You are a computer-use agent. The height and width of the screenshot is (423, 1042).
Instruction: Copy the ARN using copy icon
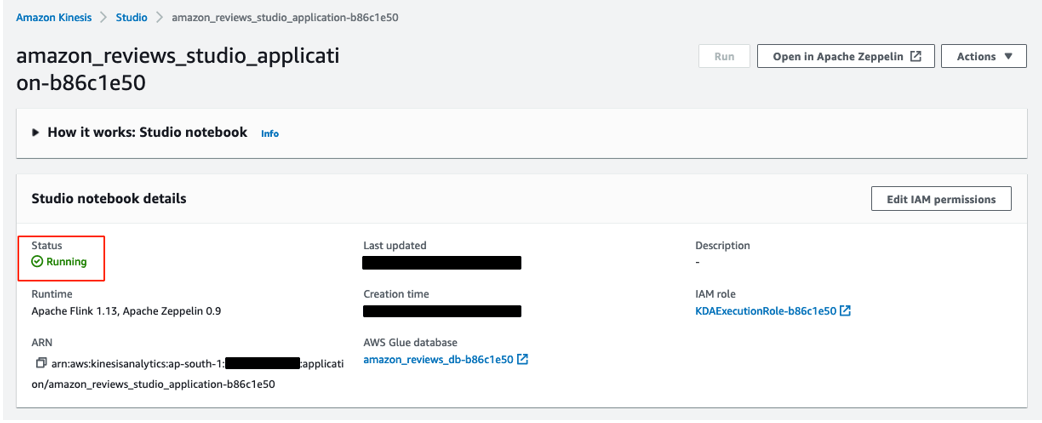[41, 363]
